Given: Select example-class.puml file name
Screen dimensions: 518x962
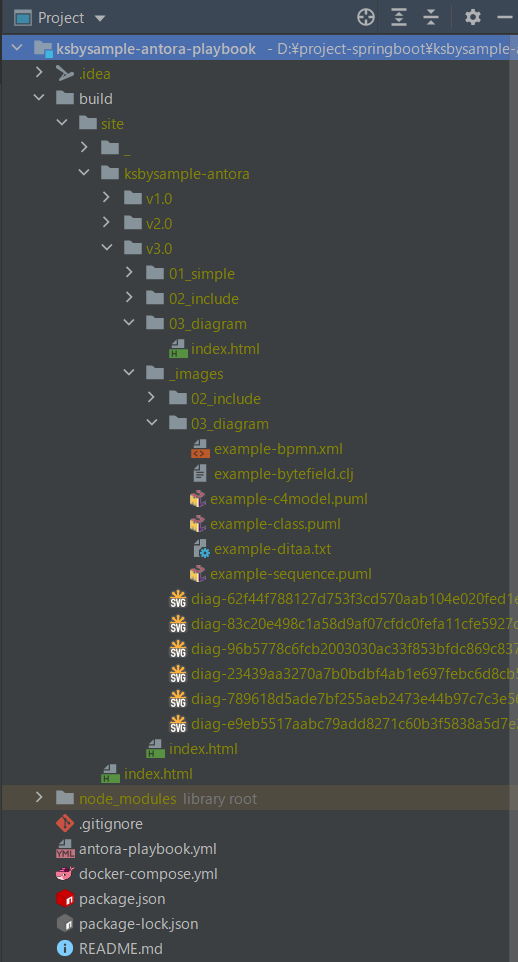Looking at the screenshot, I should click(275, 525).
